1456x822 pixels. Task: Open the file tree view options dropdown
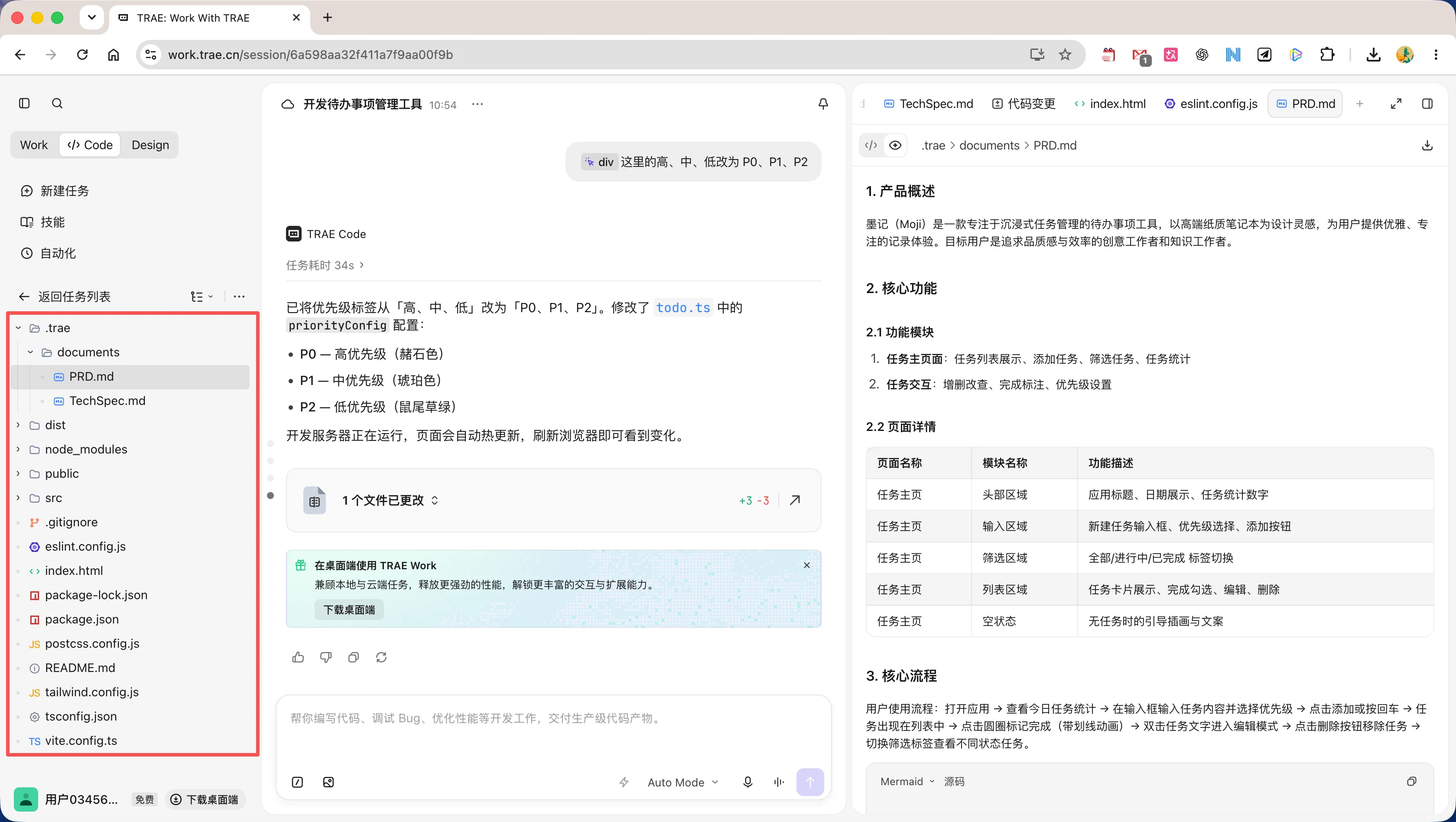tap(202, 297)
